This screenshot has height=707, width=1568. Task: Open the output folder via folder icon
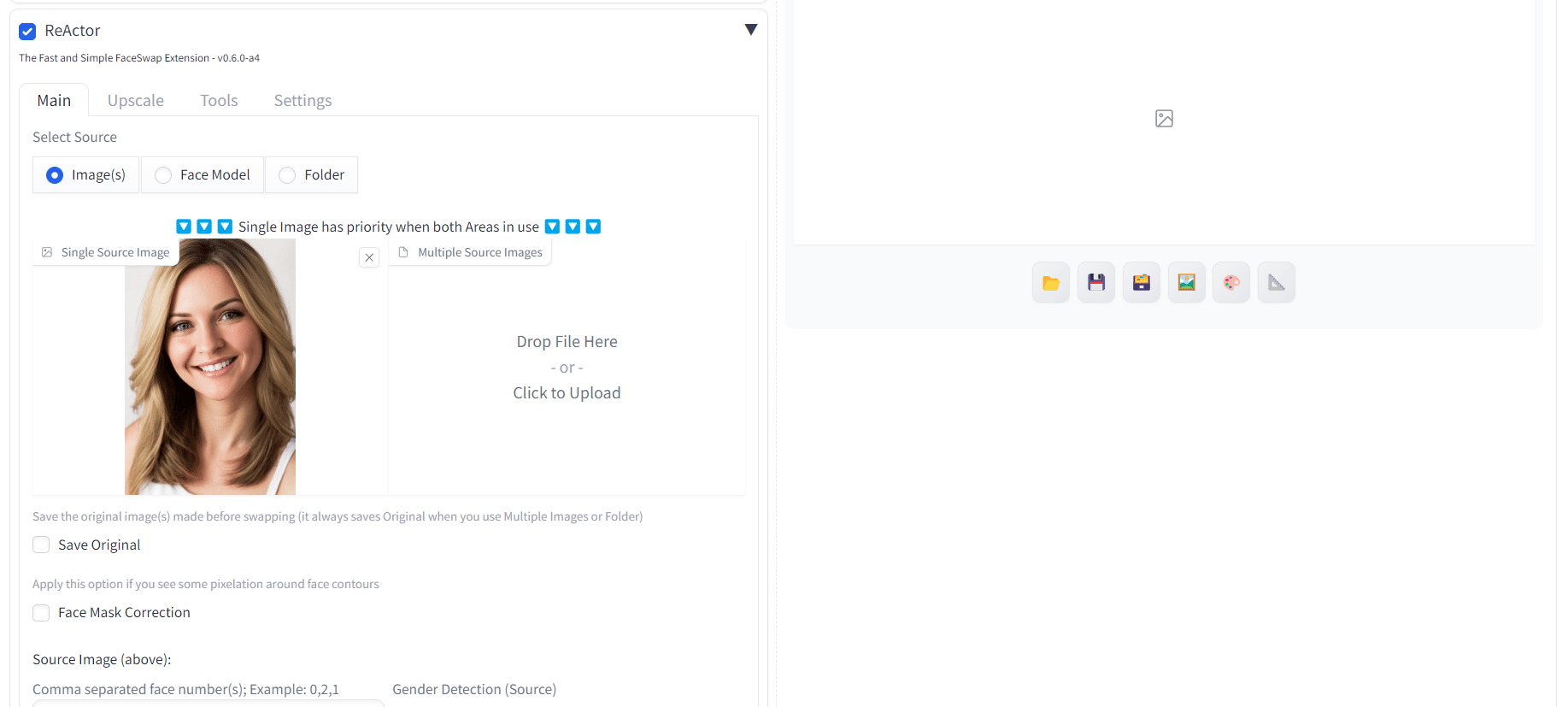pyautogui.click(x=1050, y=283)
